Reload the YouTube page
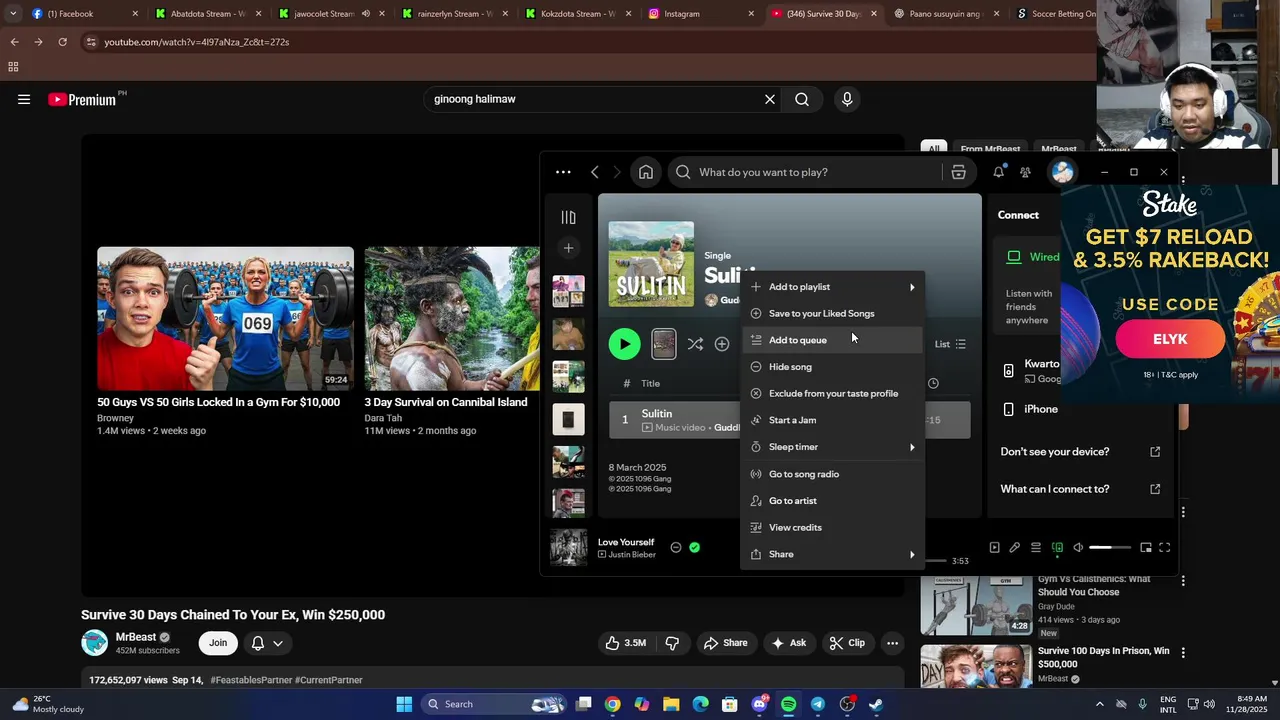Viewport: 1280px width, 720px height. 62,42
